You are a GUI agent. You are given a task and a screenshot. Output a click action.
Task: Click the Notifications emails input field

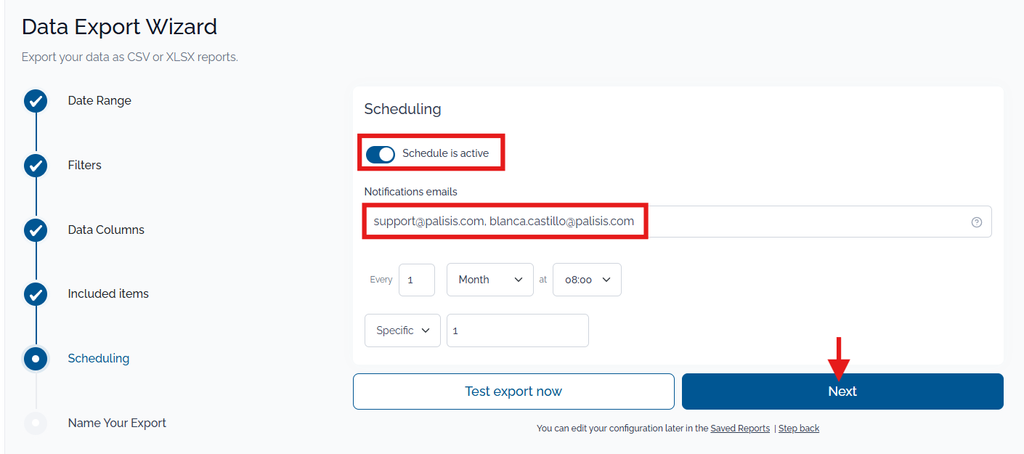coord(678,221)
